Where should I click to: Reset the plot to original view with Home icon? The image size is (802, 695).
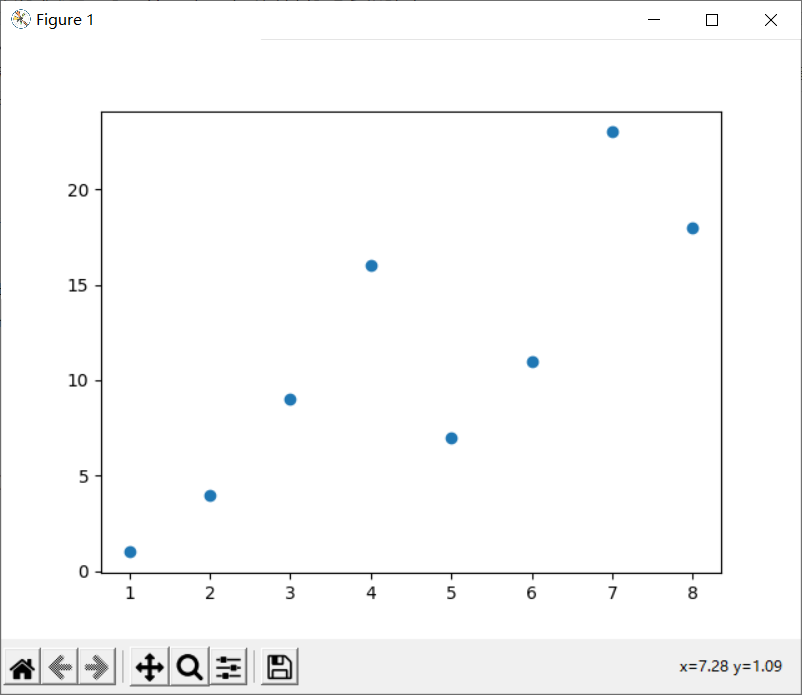23,667
